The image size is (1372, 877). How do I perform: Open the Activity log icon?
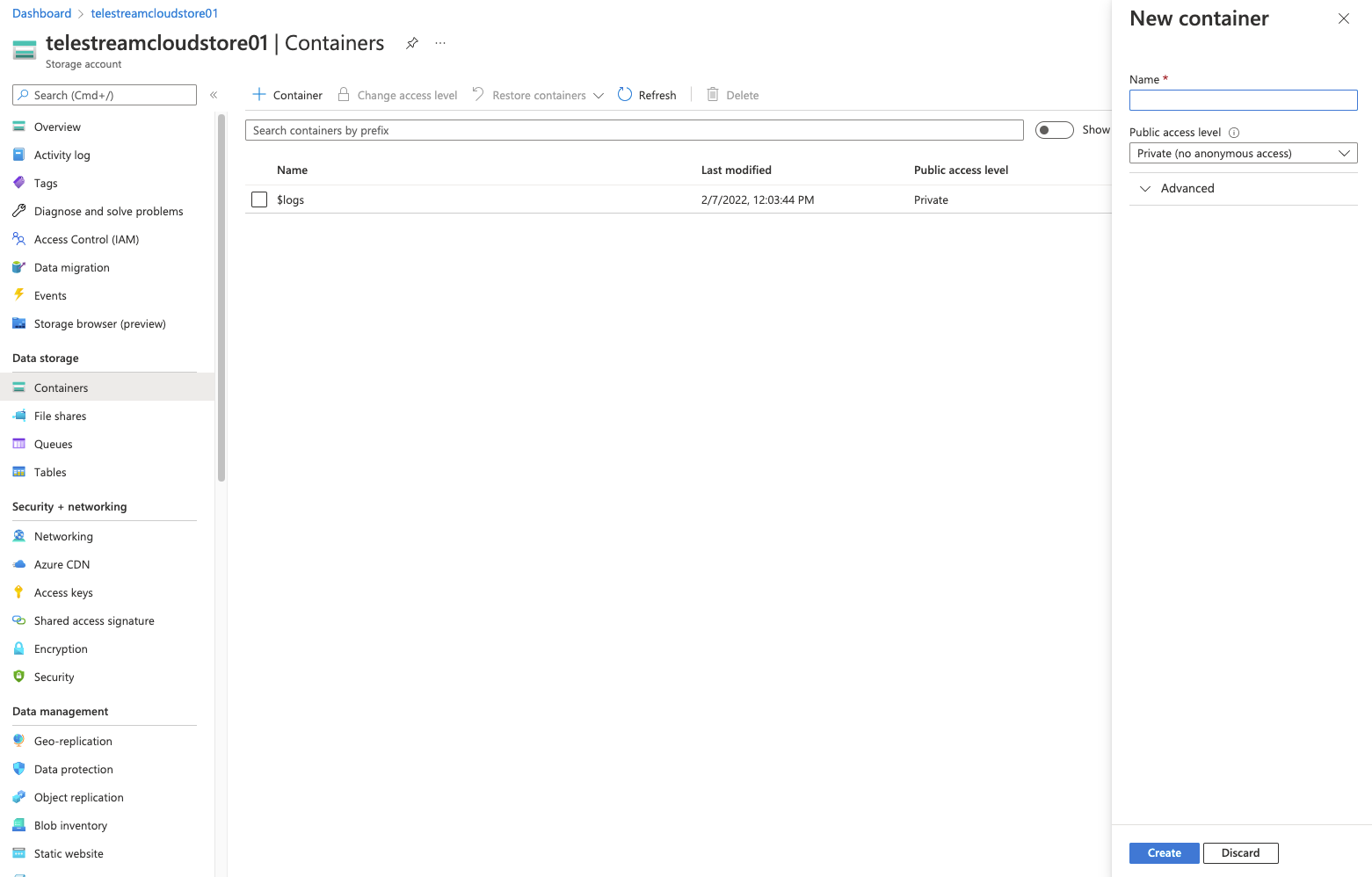[x=18, y=155]
